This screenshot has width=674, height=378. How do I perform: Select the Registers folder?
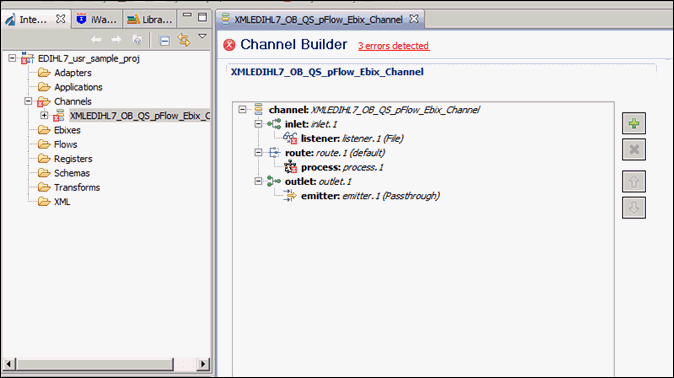[73, 159]
